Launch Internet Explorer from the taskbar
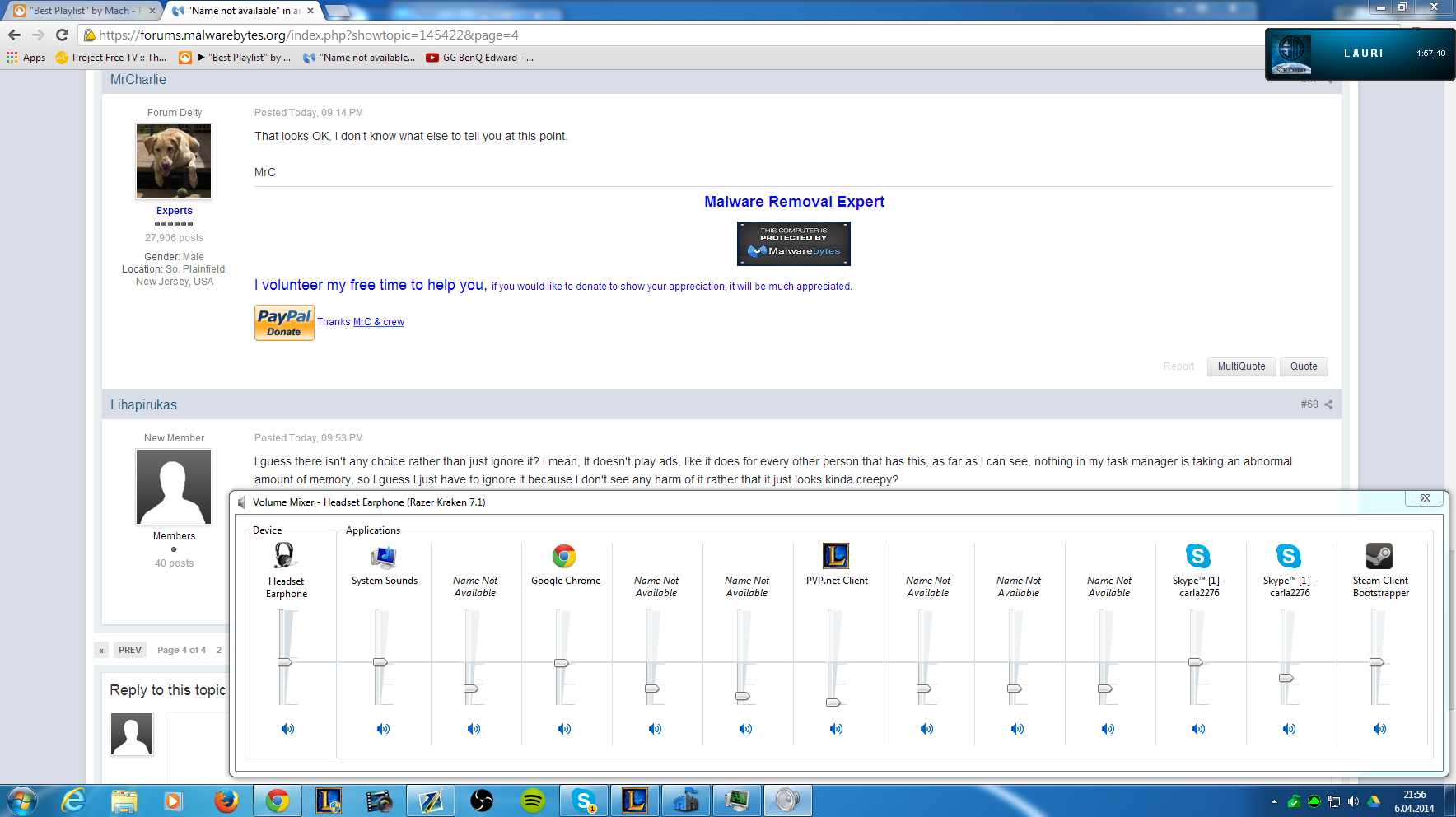This screenshot has width=1456, height=817. 73,801
